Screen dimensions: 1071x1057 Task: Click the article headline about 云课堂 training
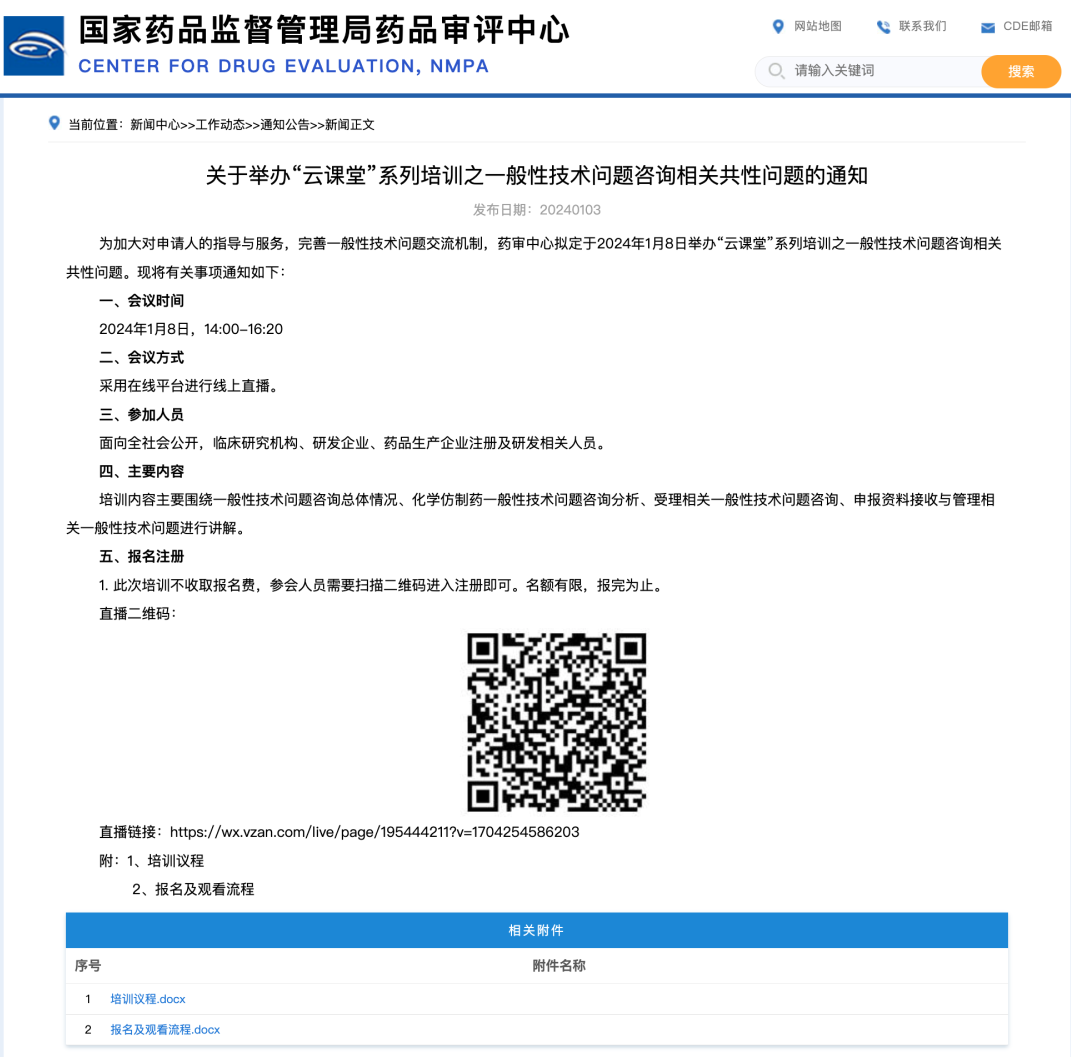pos(536,175)
